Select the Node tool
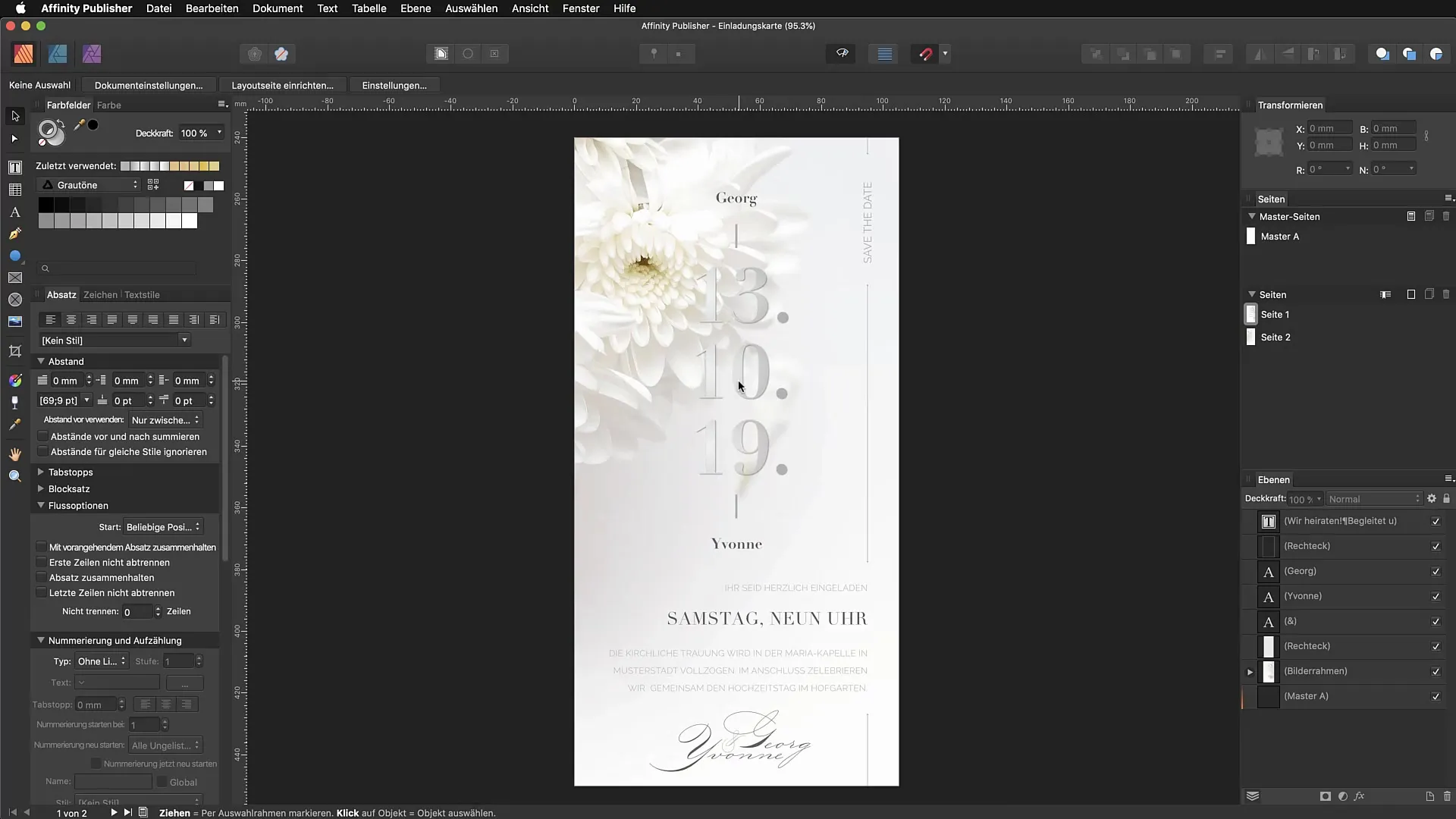This screenshot has height=819, width=1456. pyautogui.click(x=15, y=139)
